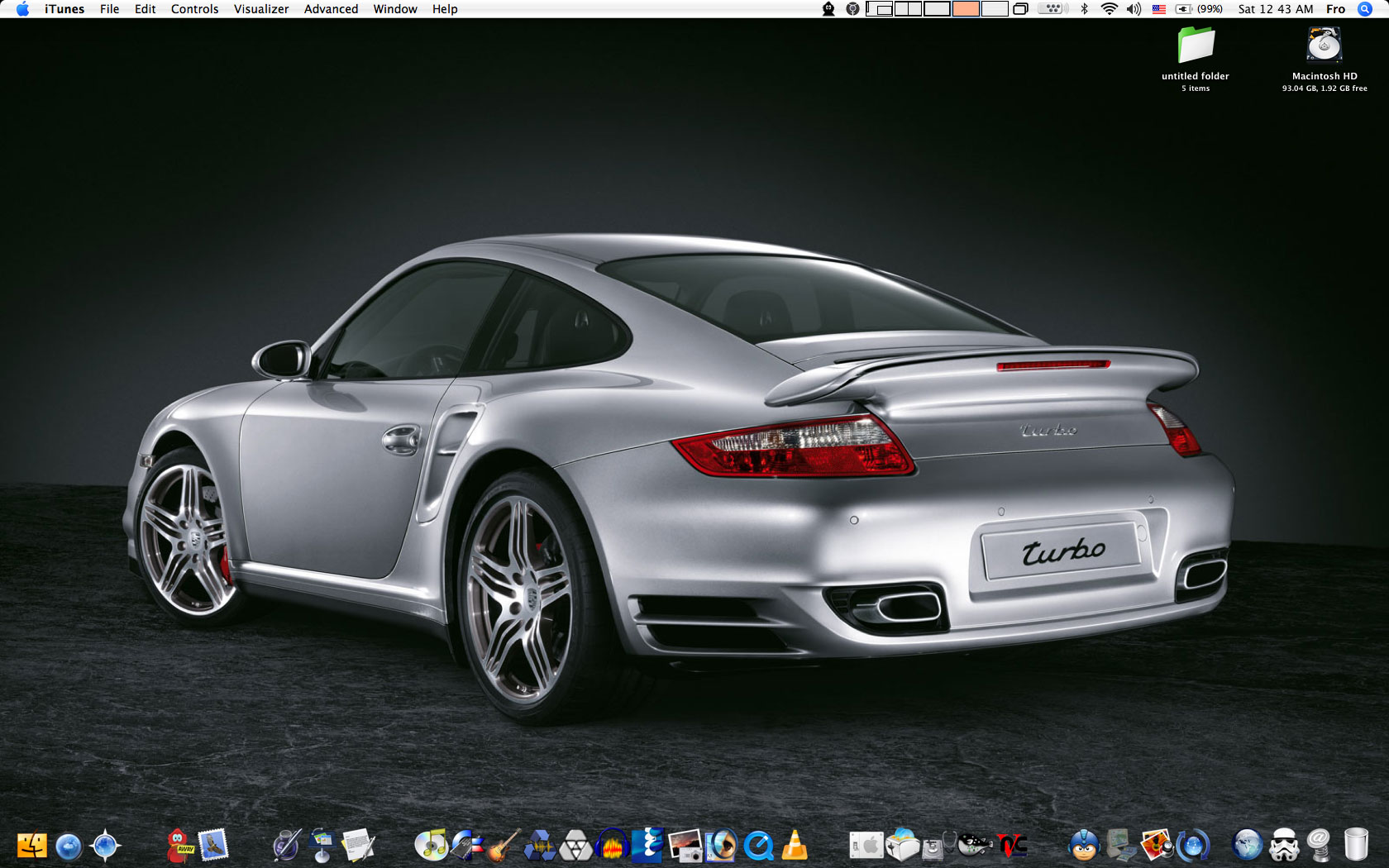Open the Visualizer menu
The image size is (1389, 868).
pyautogui.click(x=261, y=9)
